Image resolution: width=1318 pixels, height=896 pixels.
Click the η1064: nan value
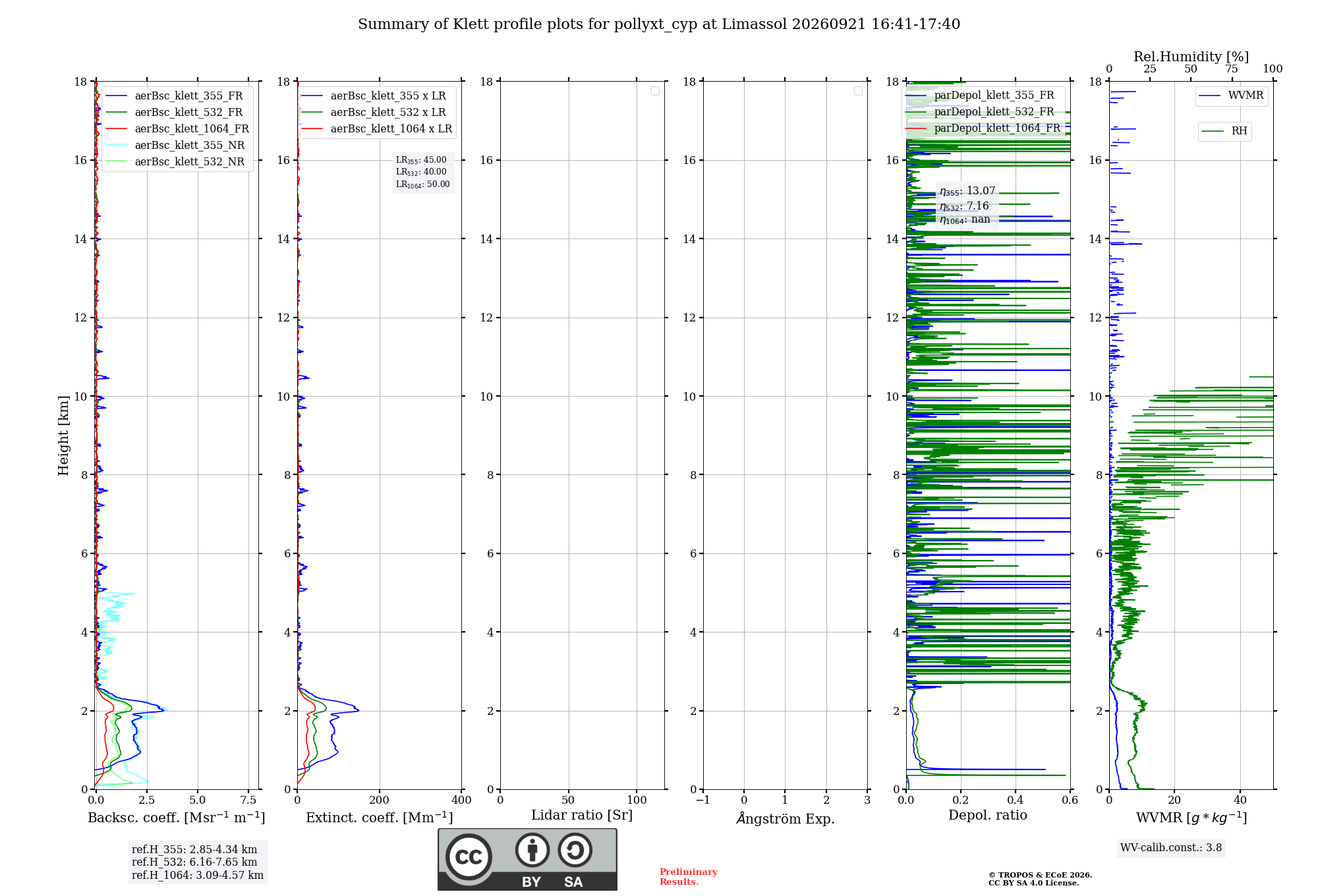(x=965, y=219)
